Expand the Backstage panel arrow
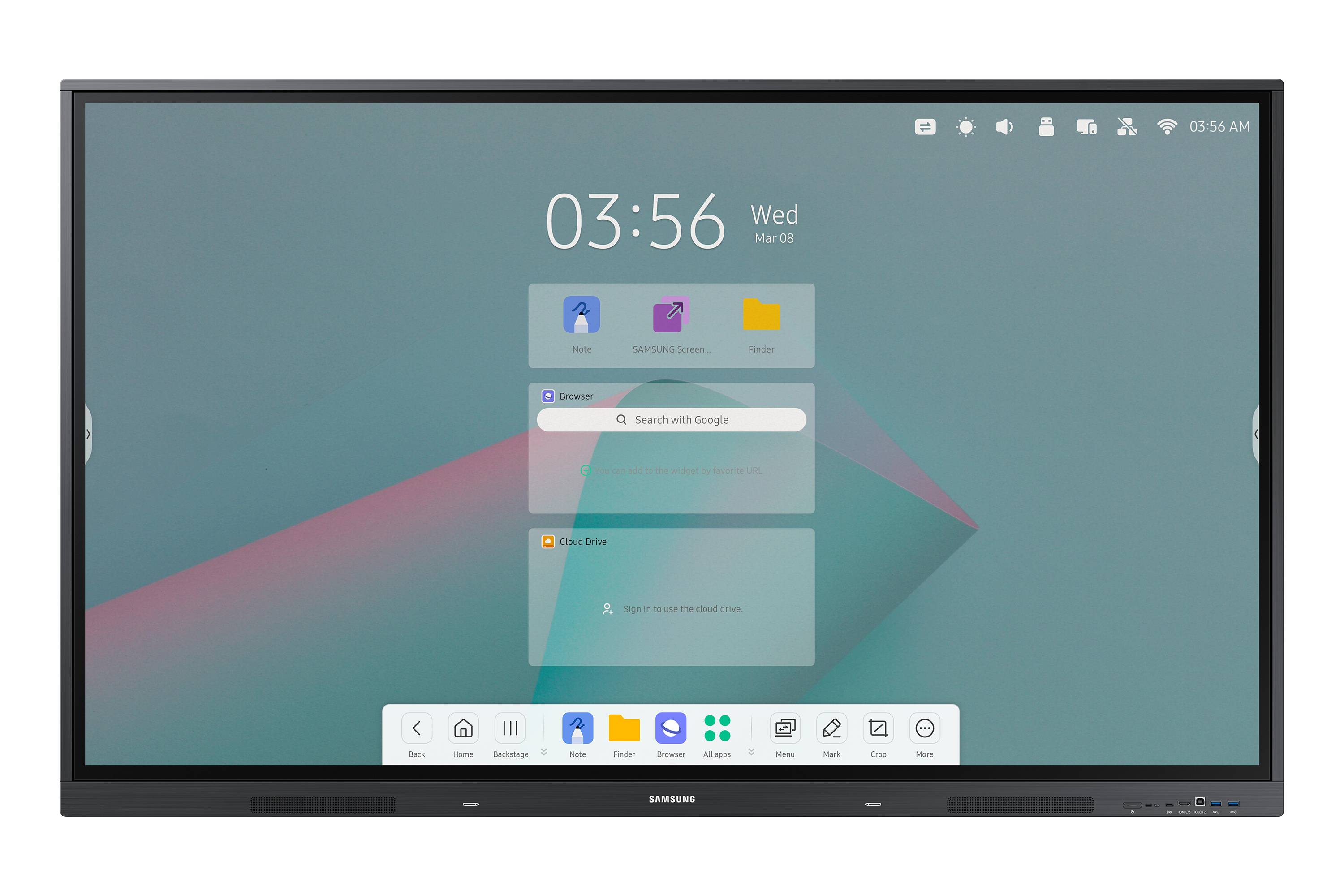1344x896 pixels. pos(544,750)
